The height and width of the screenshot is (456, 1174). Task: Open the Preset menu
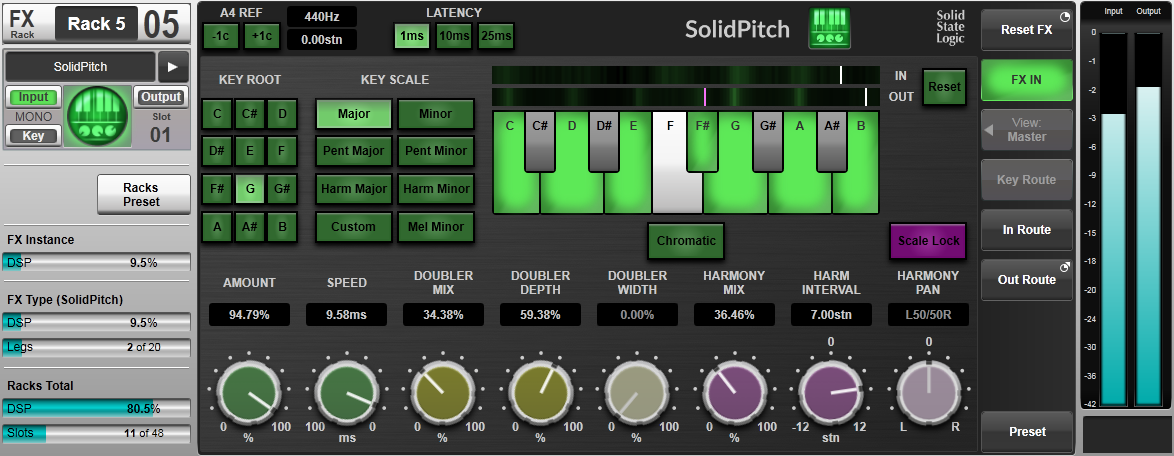[1027, 431]
